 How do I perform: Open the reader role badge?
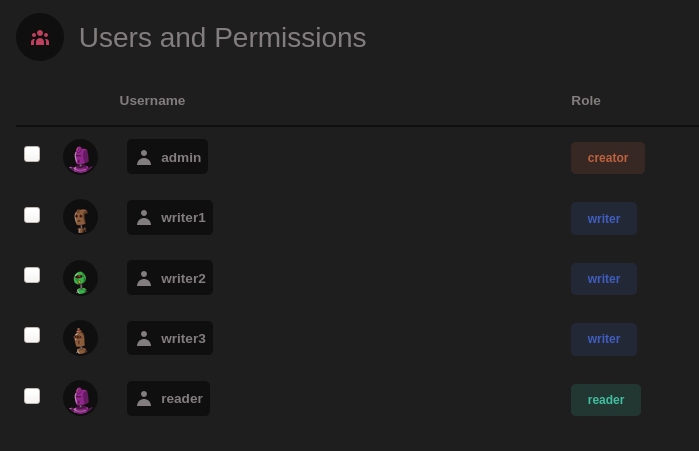tap(606, 400)
